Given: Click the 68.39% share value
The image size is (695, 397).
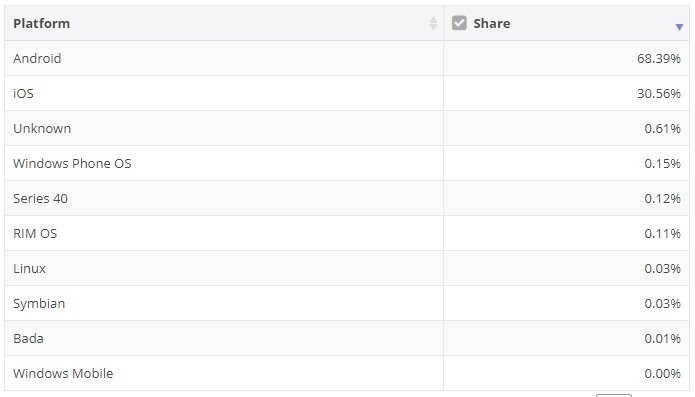Looking at the screenshot, I should [x=659, y=58].
